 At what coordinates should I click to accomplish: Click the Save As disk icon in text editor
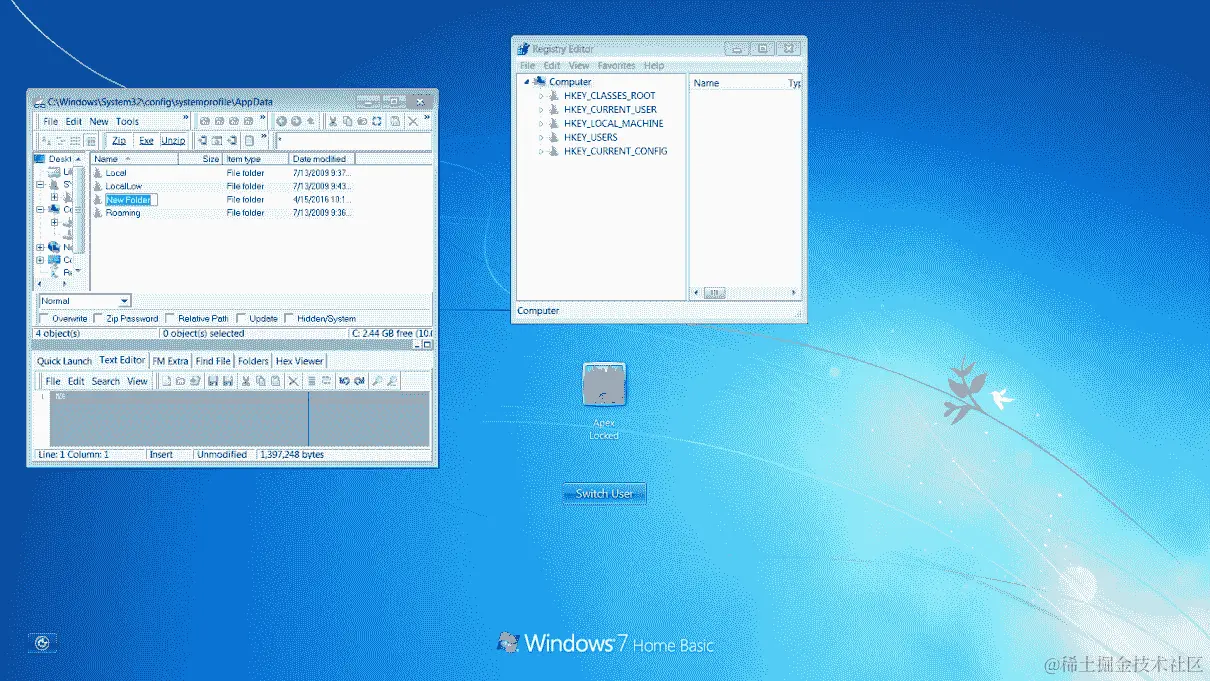point(228,381)
